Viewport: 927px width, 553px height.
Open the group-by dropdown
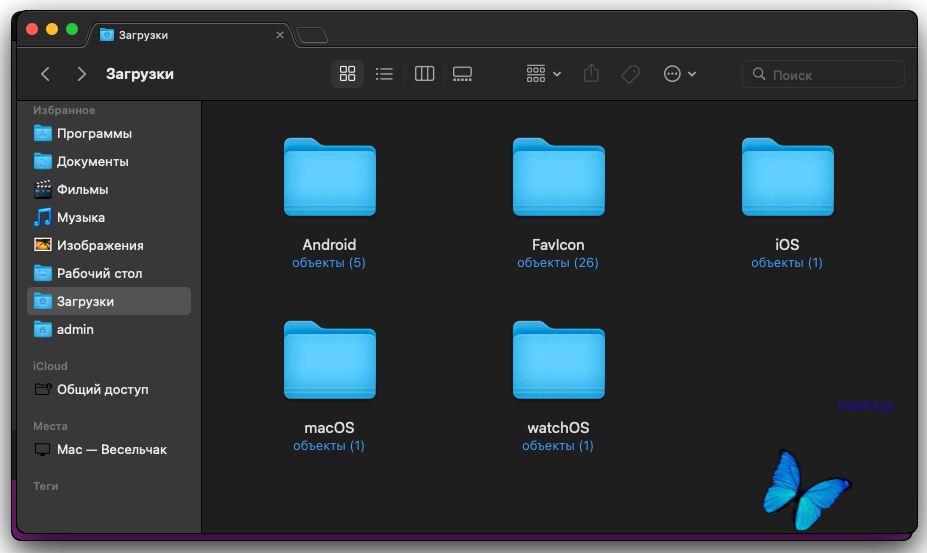coord(543,74)
